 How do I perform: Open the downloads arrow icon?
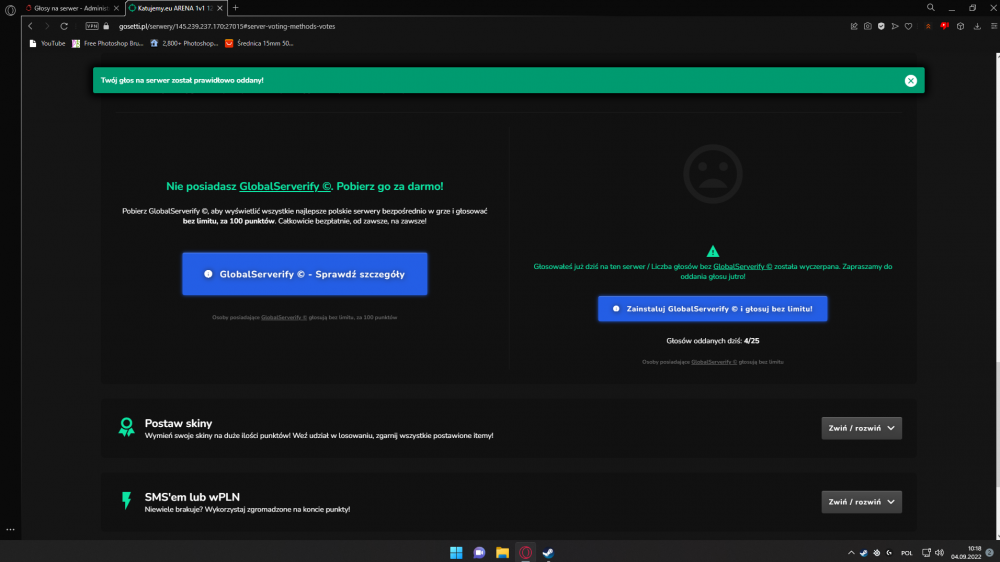(977, 26)
